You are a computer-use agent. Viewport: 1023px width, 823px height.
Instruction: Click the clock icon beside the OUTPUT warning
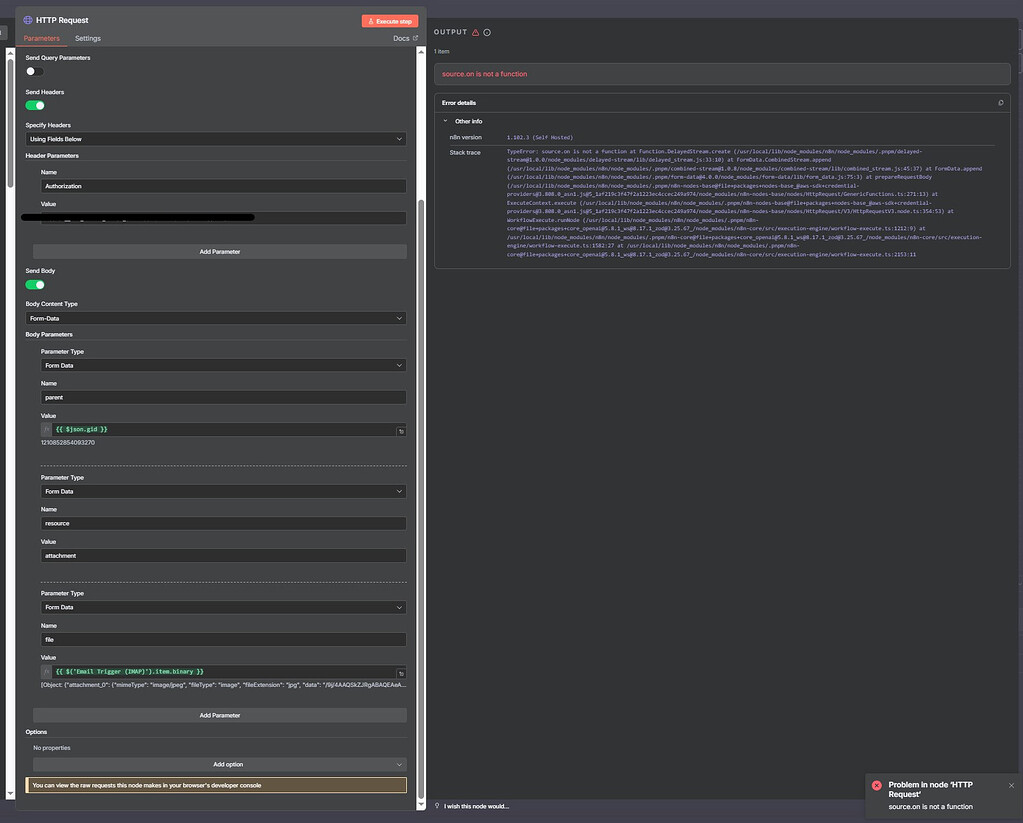[x=489, y=32]
